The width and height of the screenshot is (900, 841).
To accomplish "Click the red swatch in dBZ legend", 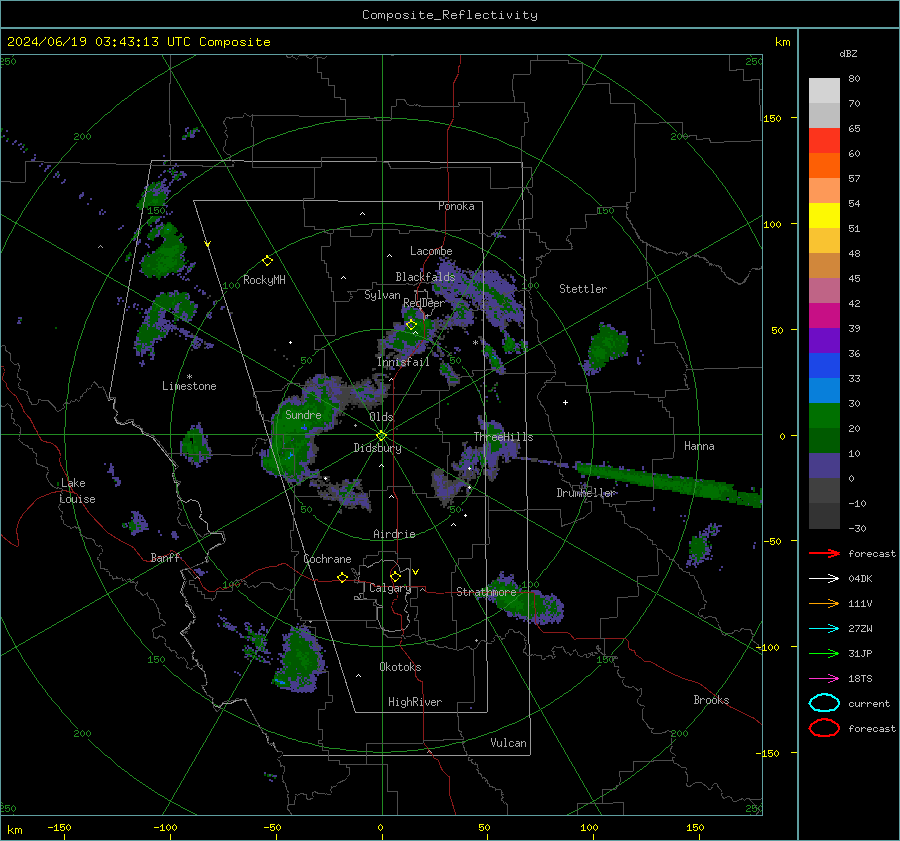I will click(x=824, y=141).
